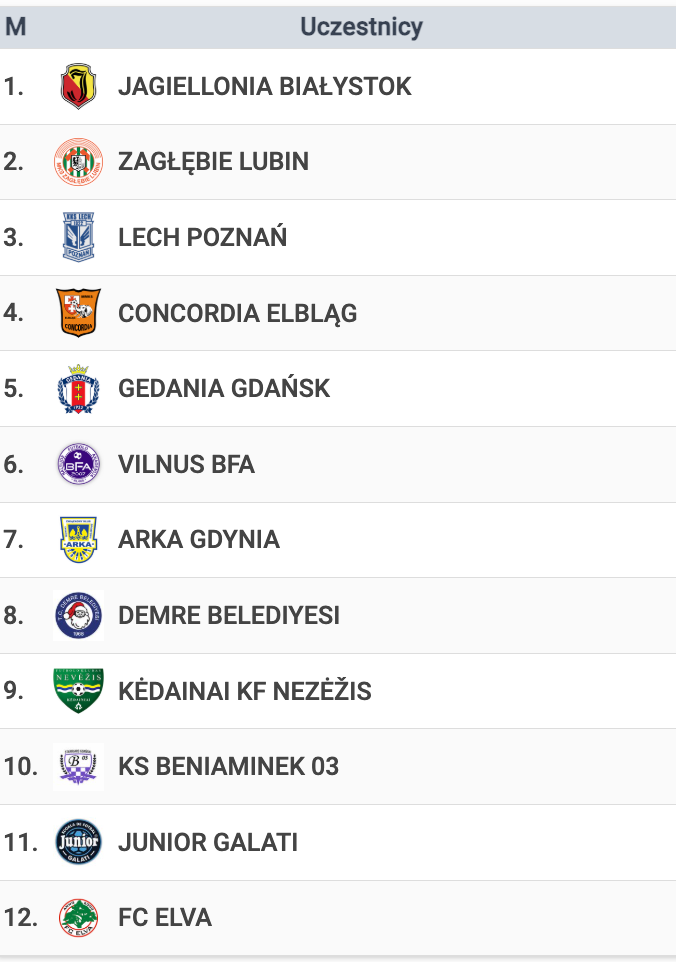The image size is (676, 962).
Task: Open the Gedania Gdańsk crest icon
Action: coord(79,389)
